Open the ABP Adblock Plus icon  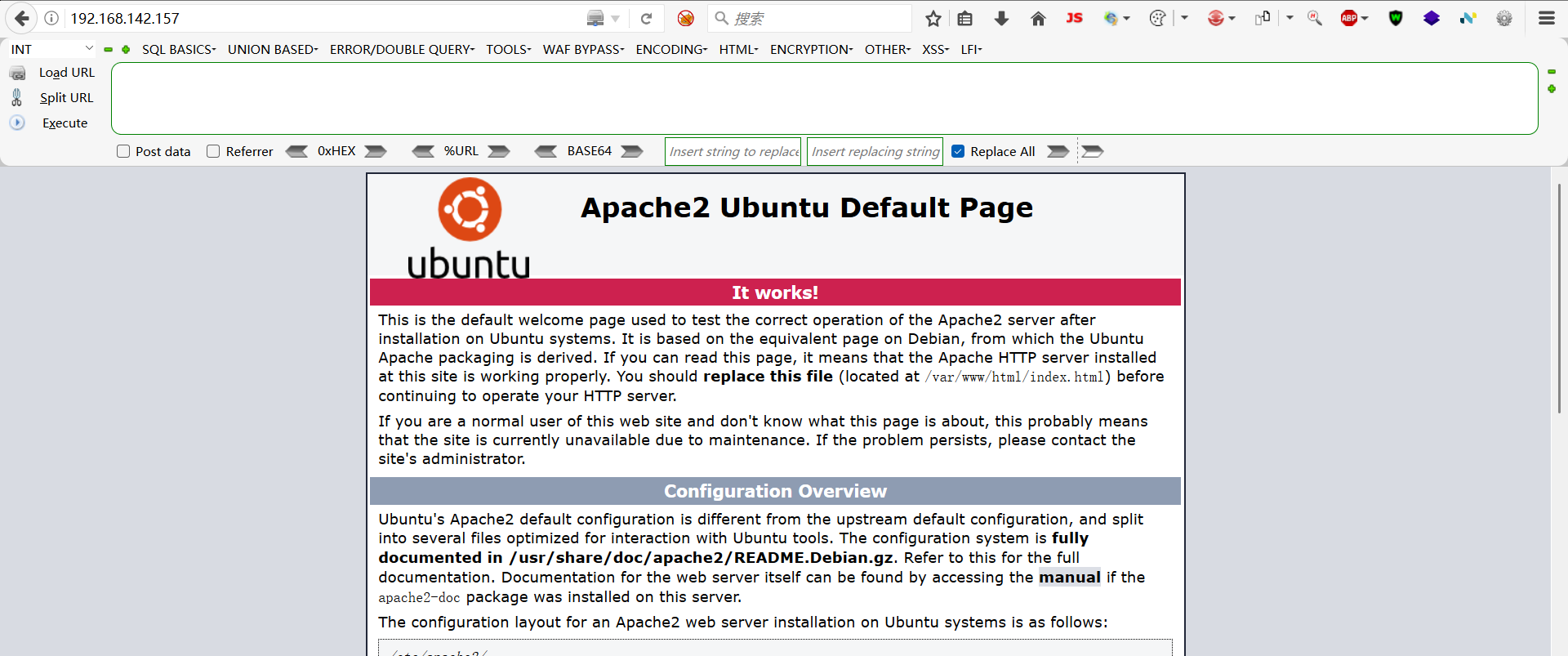point(1349,18)
